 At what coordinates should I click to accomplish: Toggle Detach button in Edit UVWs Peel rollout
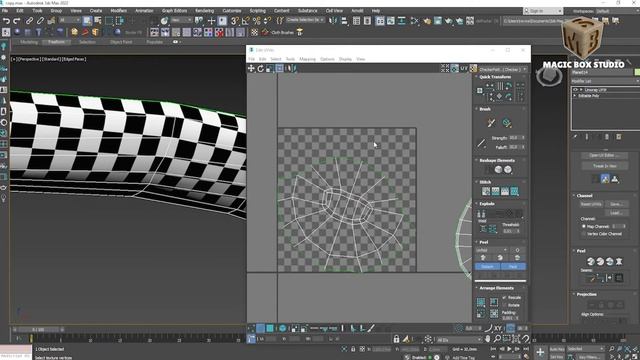[487, 267]
